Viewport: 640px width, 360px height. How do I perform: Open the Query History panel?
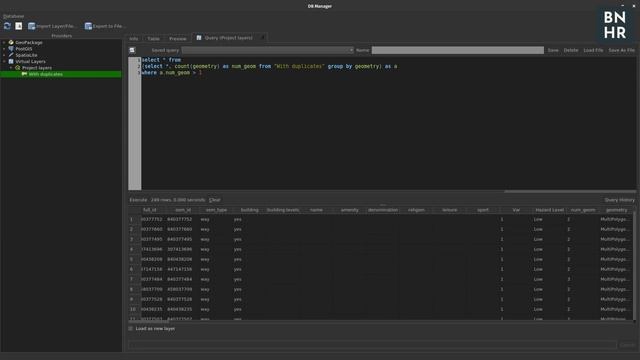click(620, 200)
